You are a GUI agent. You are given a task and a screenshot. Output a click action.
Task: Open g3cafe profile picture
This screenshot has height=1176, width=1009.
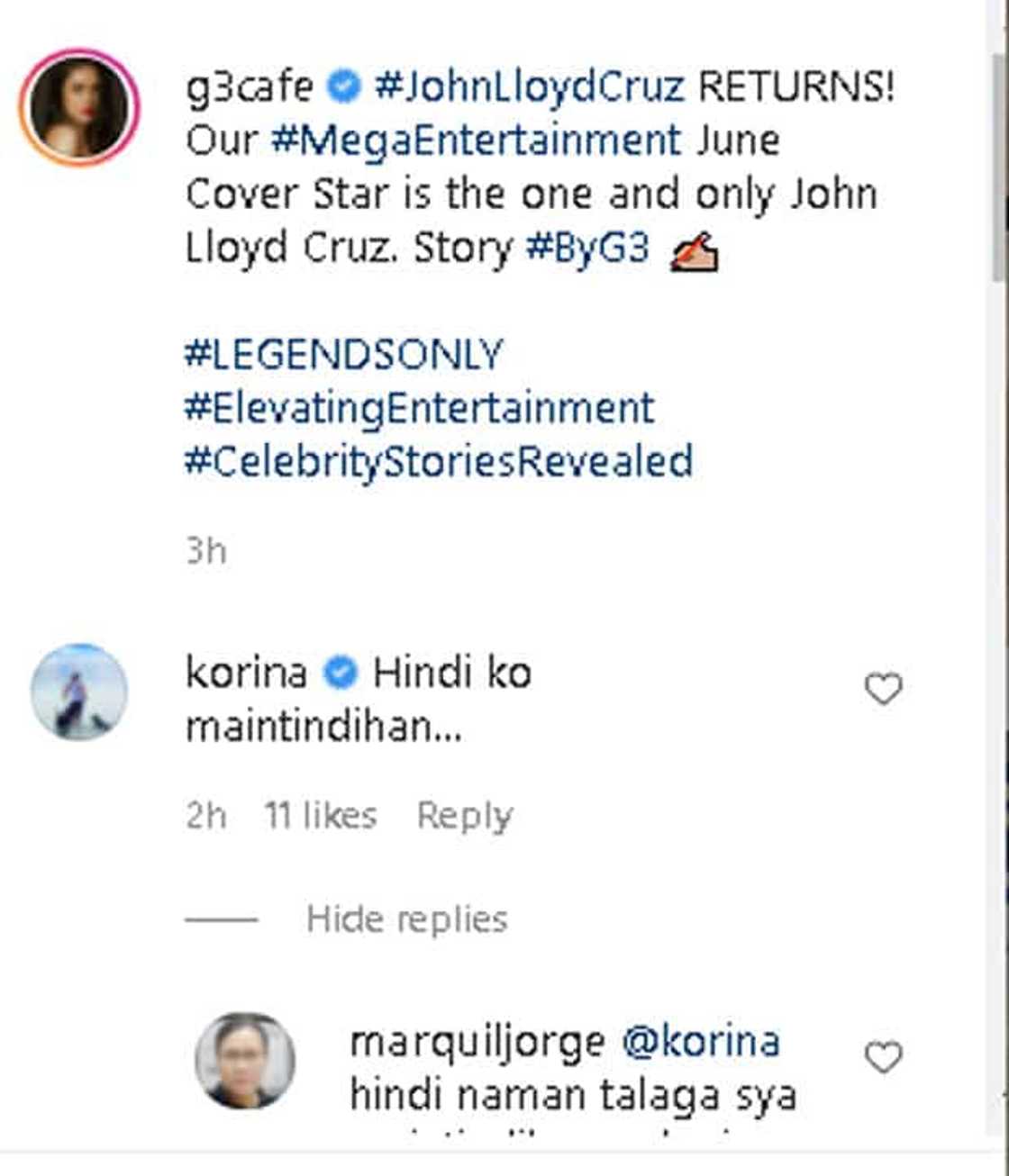[x=79, y=107]
